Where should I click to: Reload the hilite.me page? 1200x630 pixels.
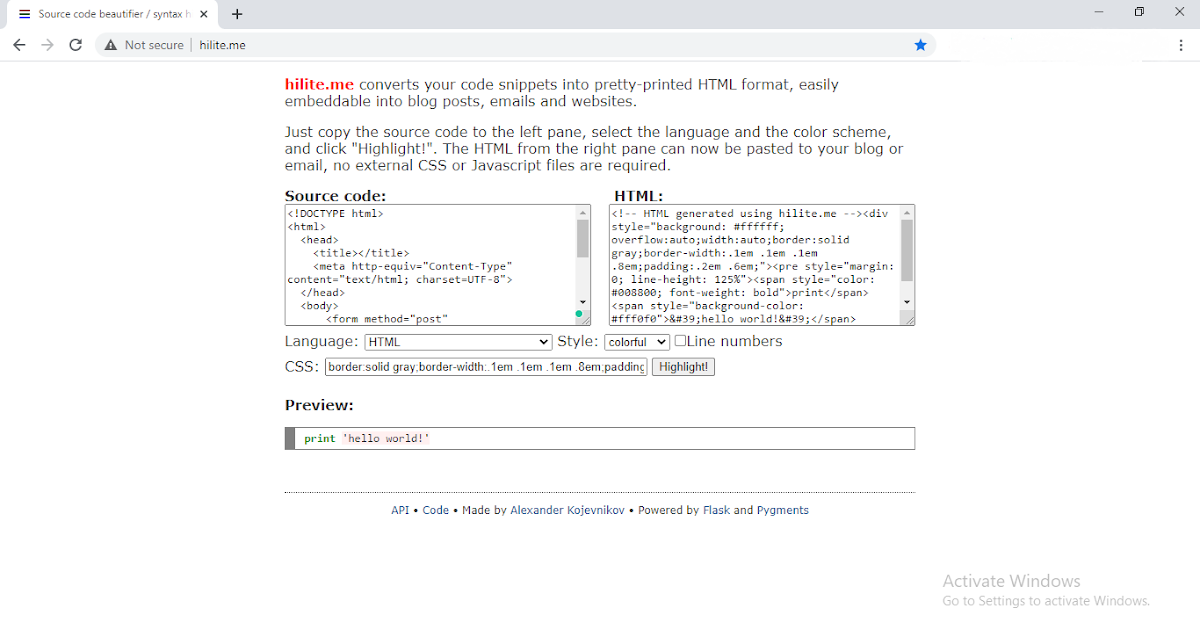(75, 44)
